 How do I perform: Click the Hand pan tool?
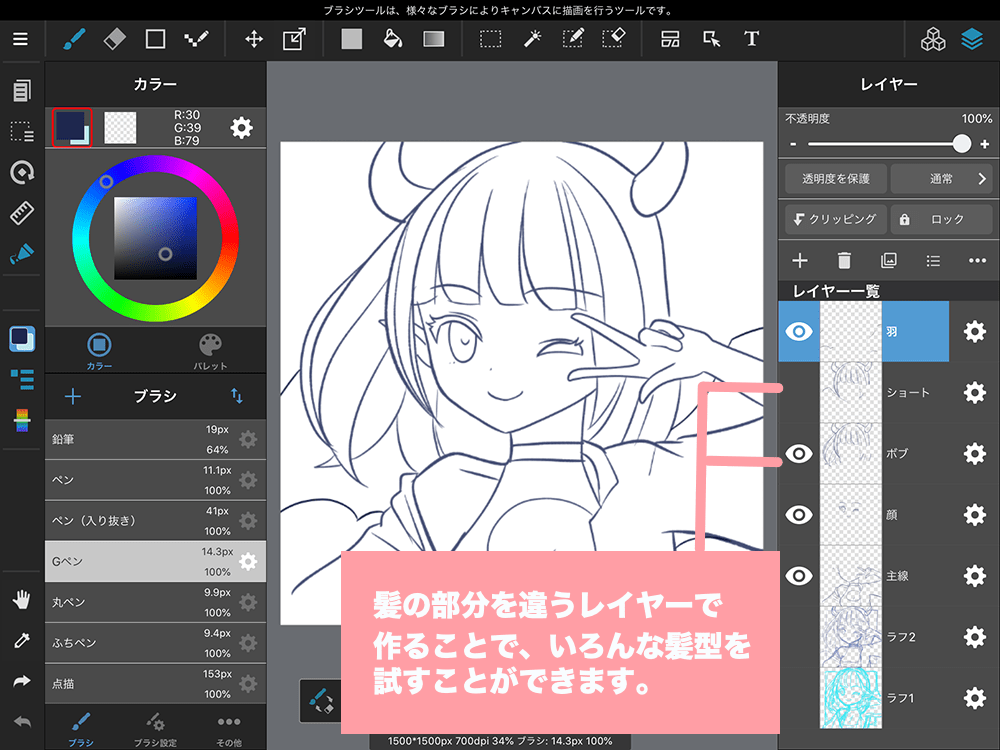[x=22, y=599]
